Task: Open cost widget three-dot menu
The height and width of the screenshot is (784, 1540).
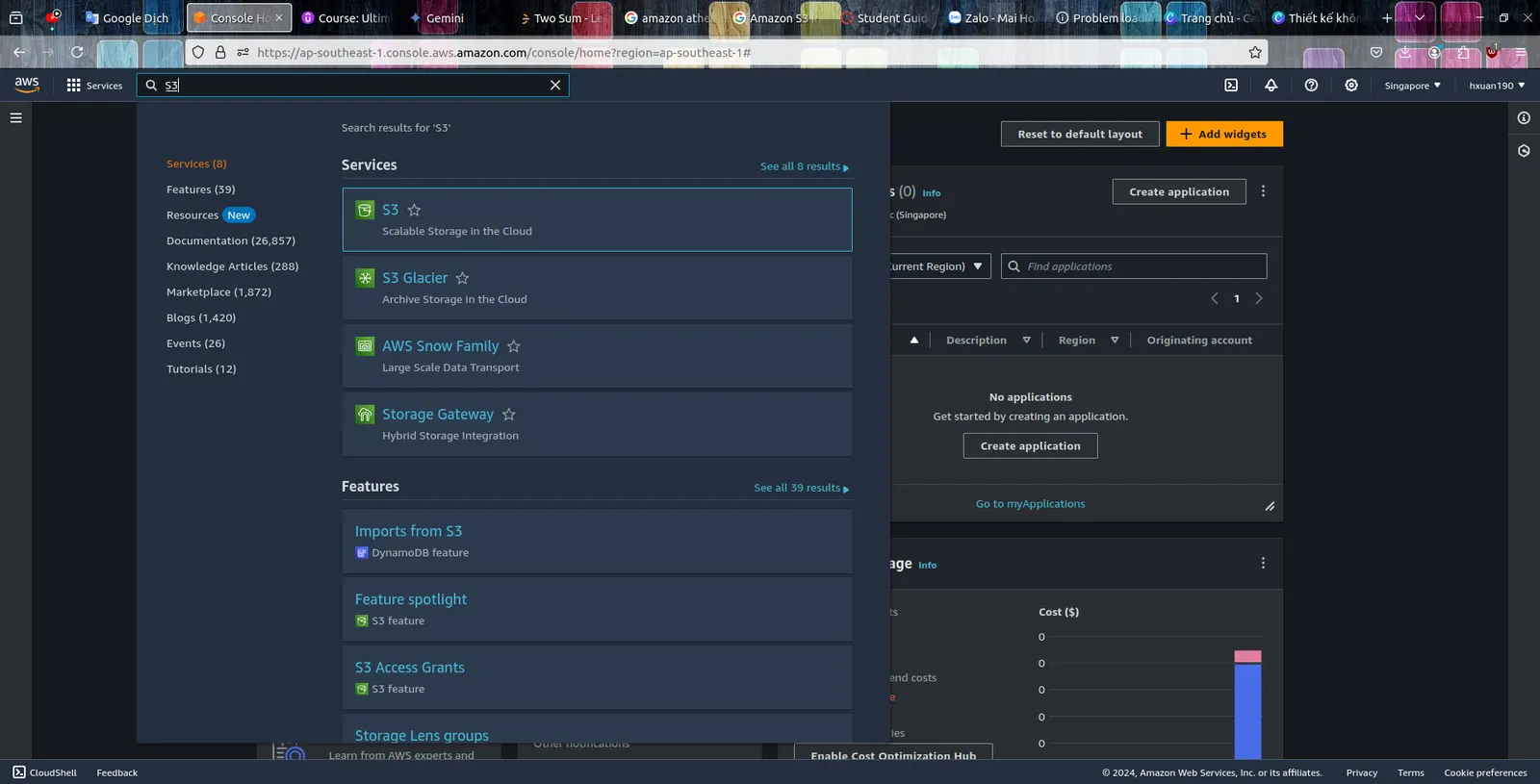Action: (1263, 564)
